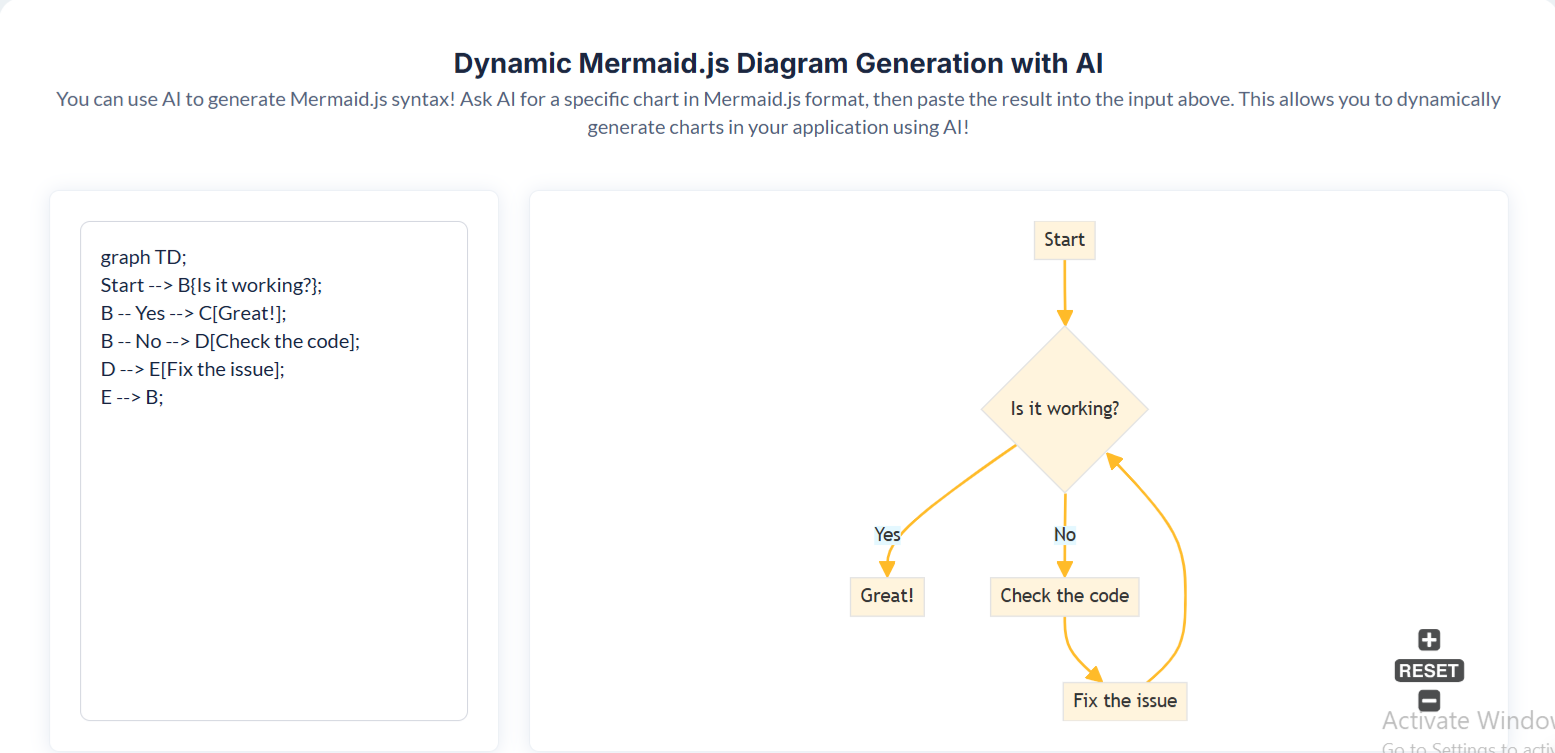Viewport: 1555px width, 753px height.
Task: Zoom out with the minus icon
Action: [x=1429, y=701]
